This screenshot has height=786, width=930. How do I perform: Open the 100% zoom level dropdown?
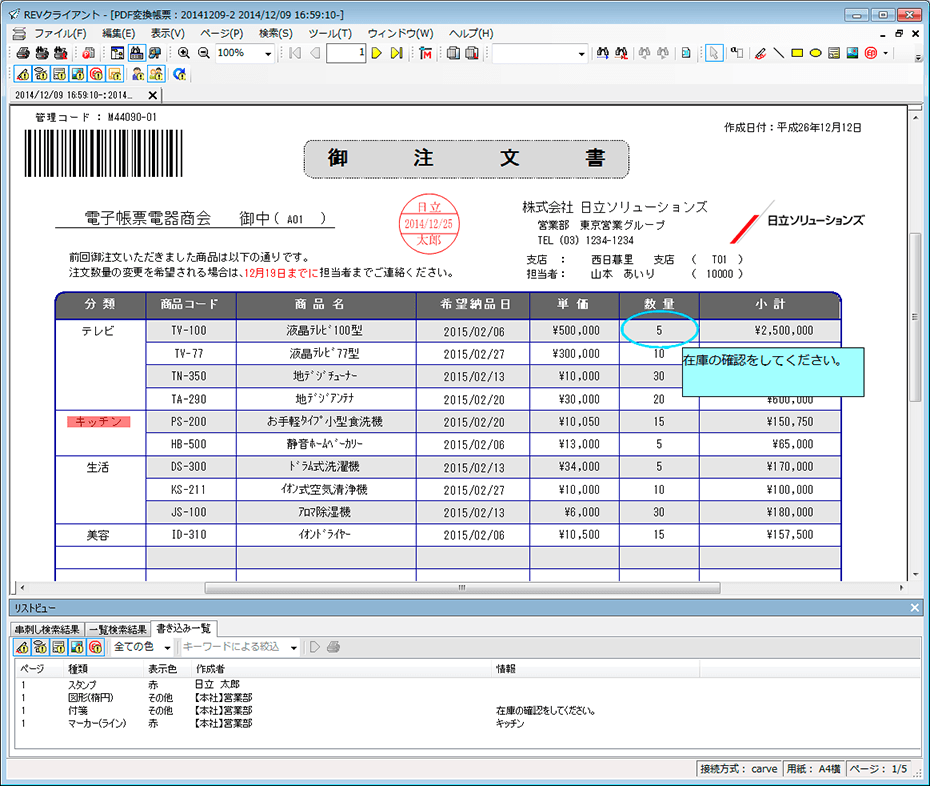[x=267, y=54]
